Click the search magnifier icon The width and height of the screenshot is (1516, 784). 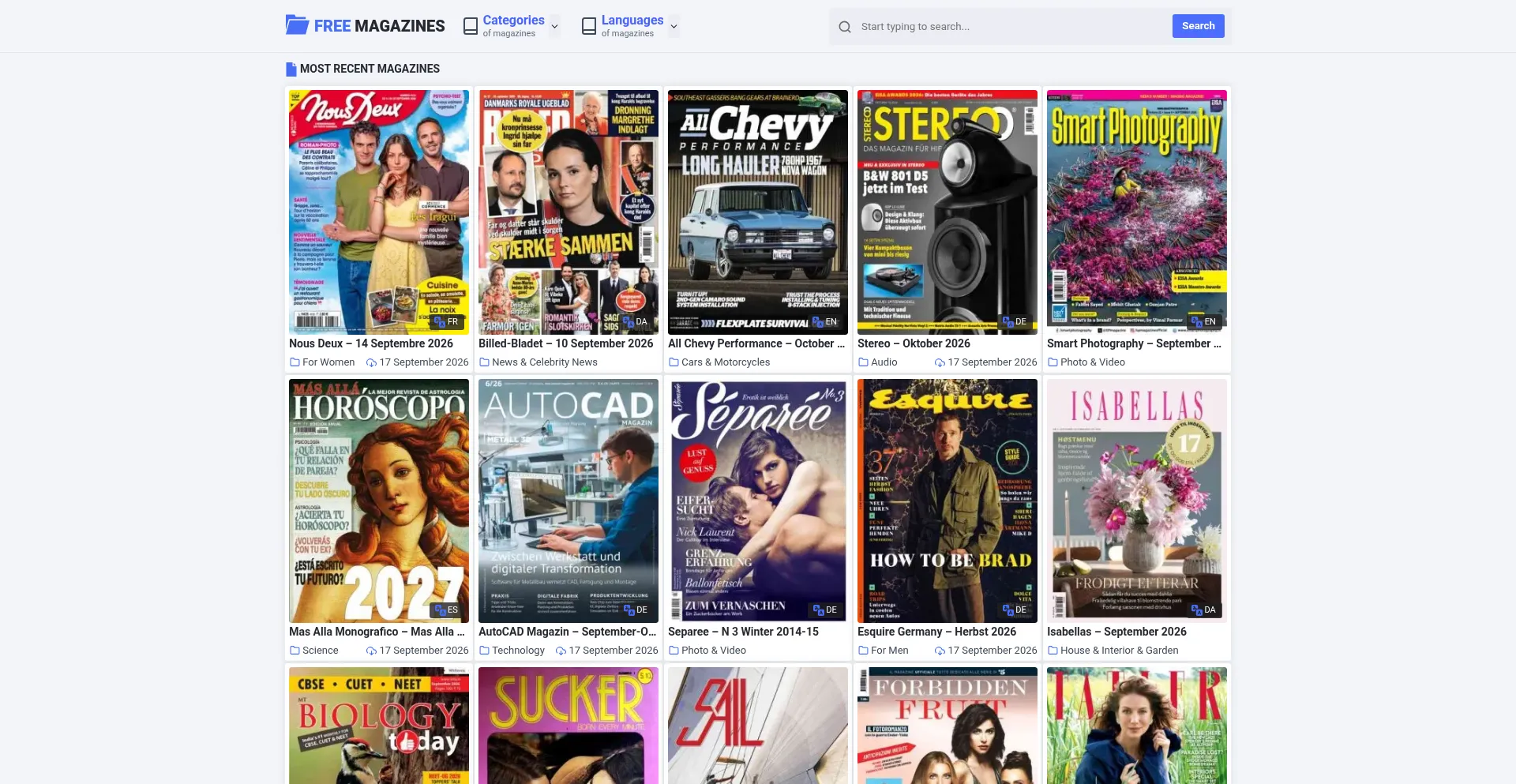(x=845, y=27)
